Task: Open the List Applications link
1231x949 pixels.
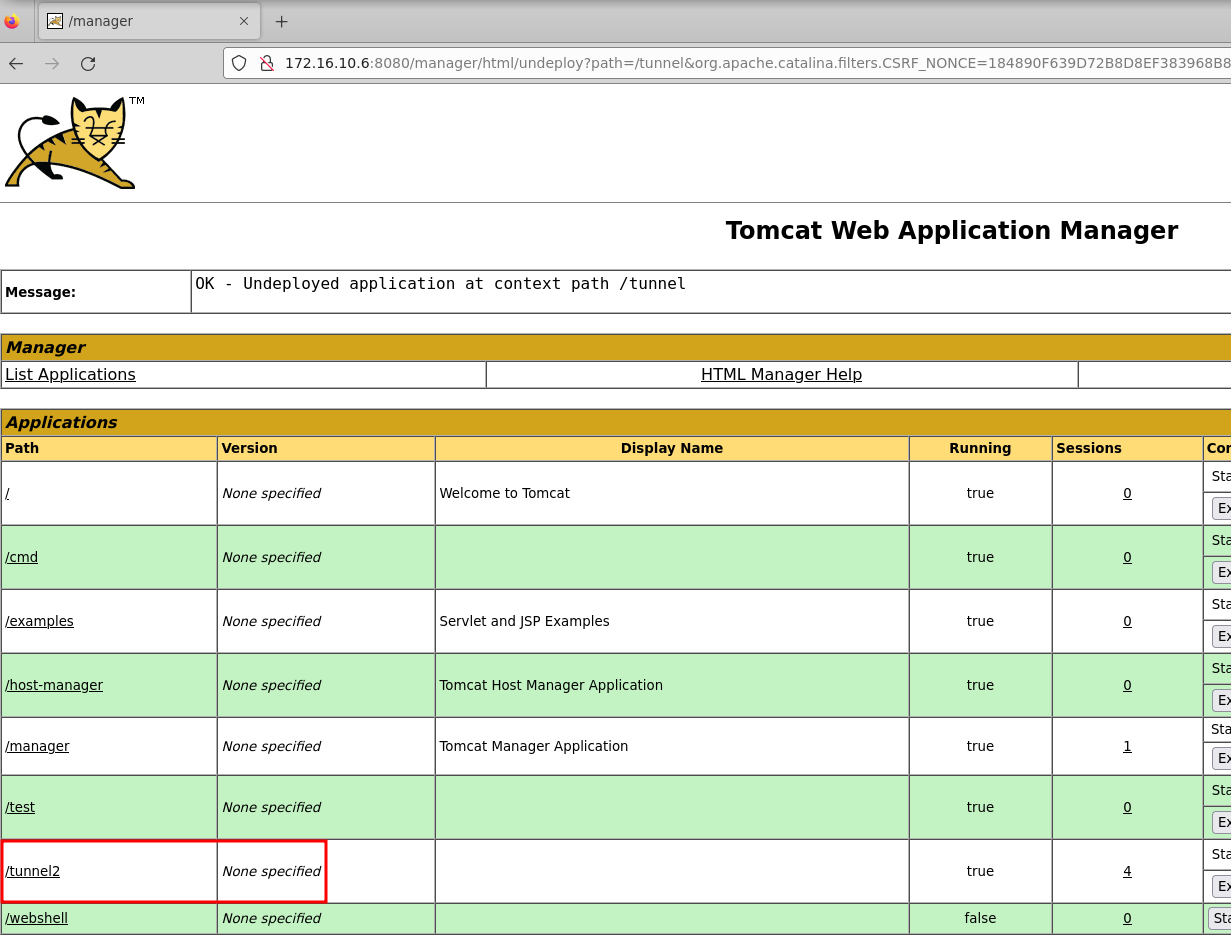Action: (70, 375)
